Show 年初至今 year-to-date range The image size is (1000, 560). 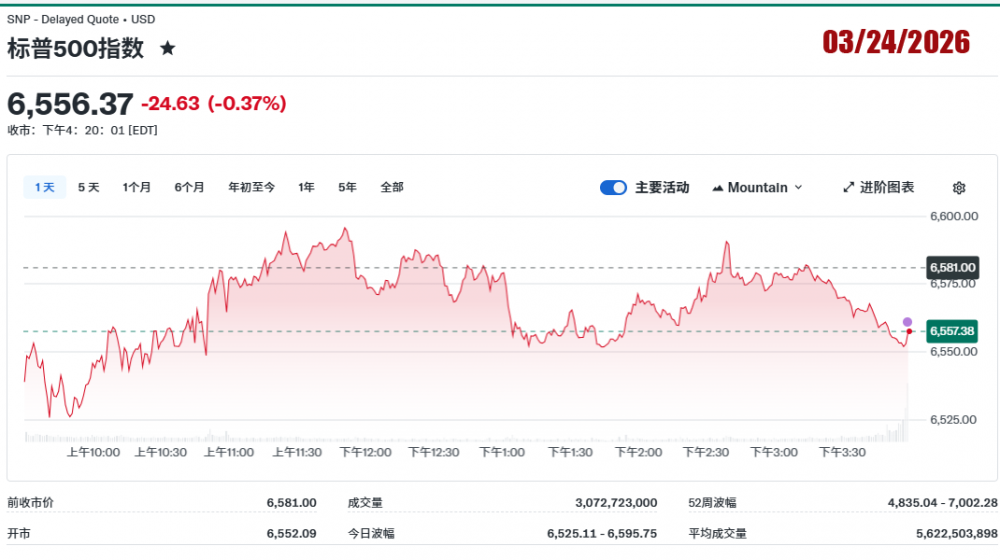pos(251,187)
